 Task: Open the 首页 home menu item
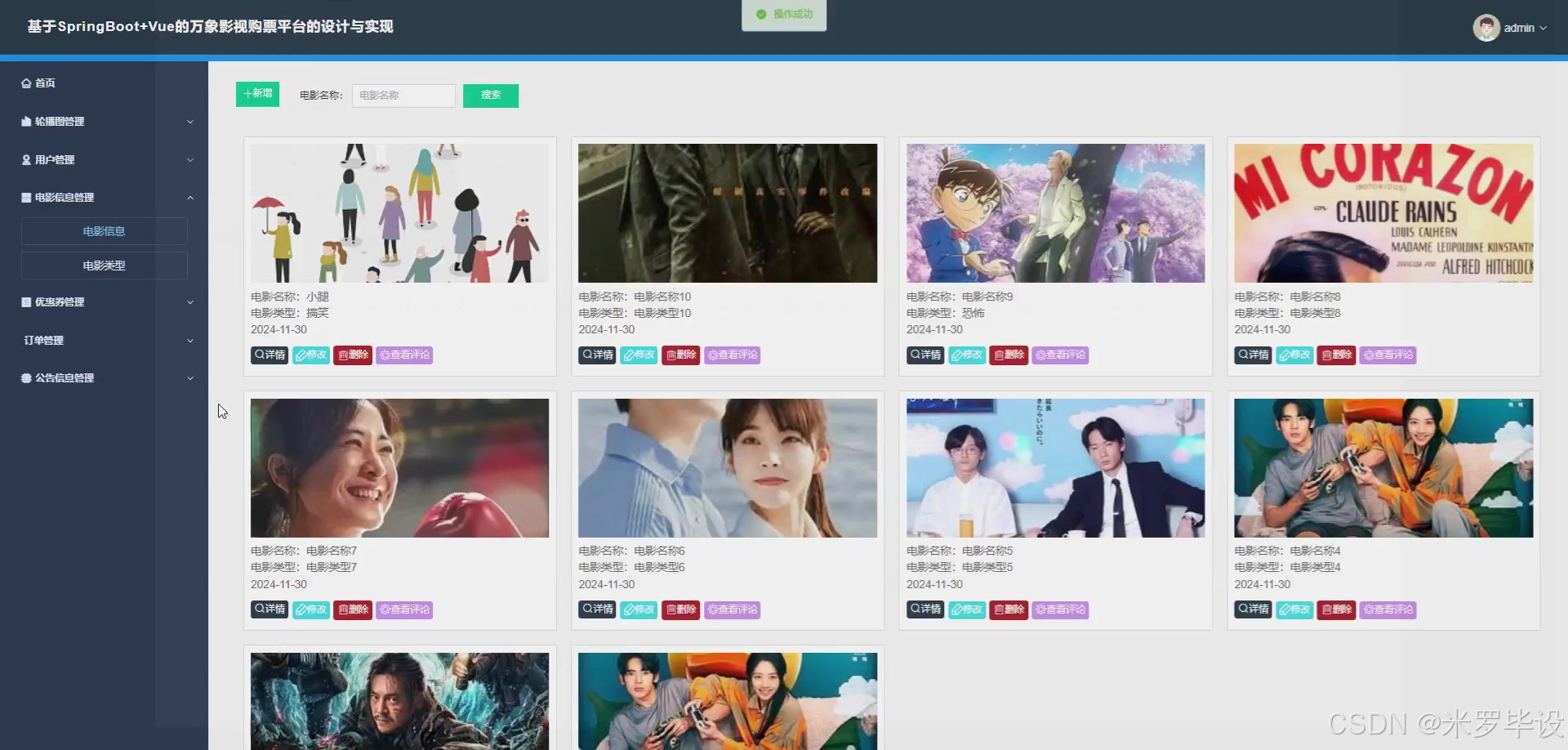click(x=38, y=83)
